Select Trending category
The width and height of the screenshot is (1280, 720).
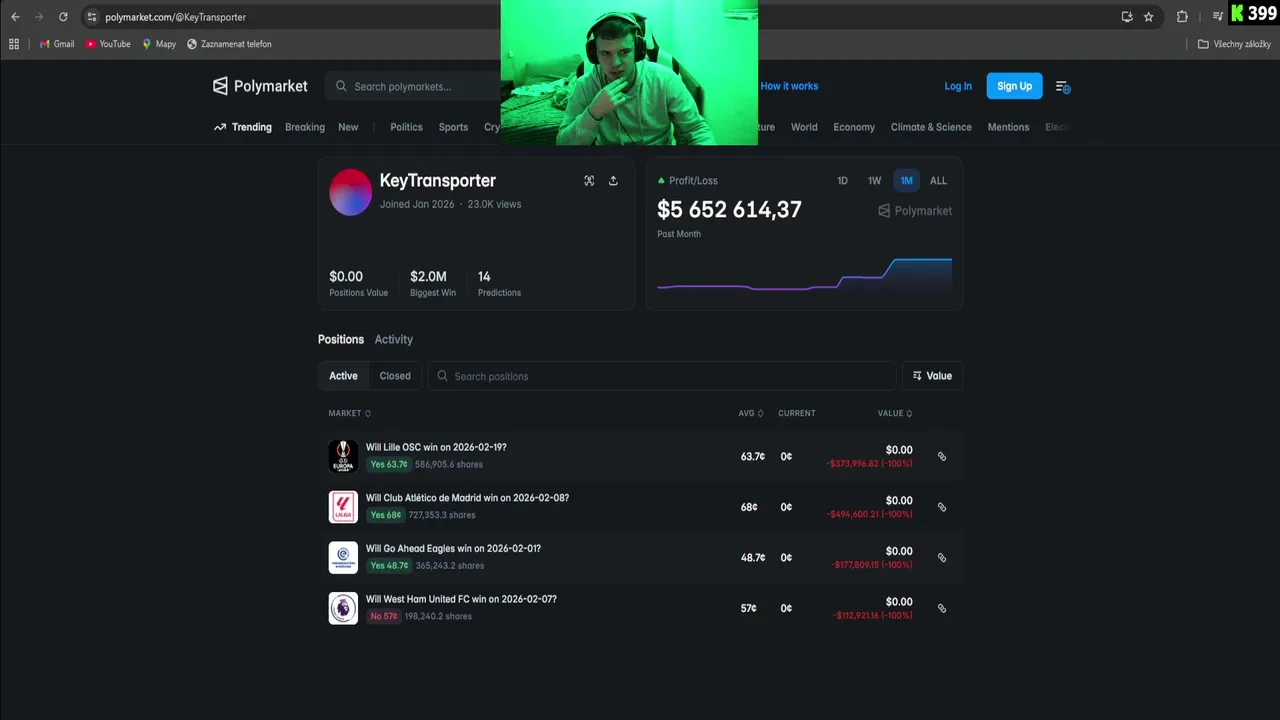pos(243,127)
